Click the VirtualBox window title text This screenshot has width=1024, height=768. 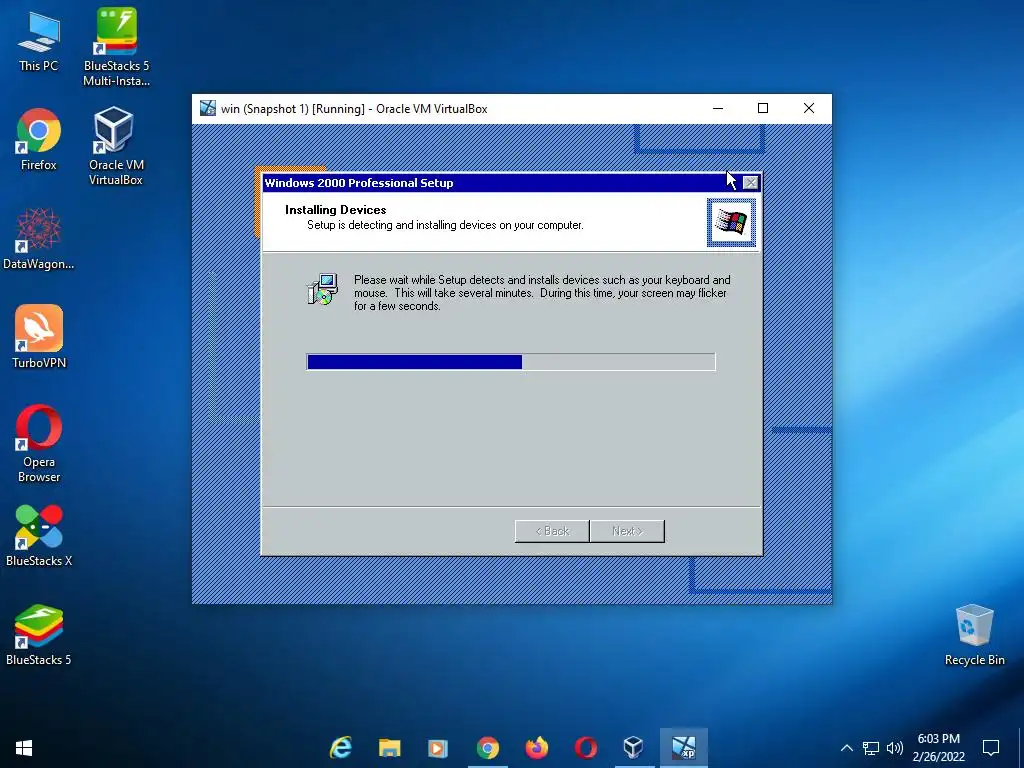(354, 109)
